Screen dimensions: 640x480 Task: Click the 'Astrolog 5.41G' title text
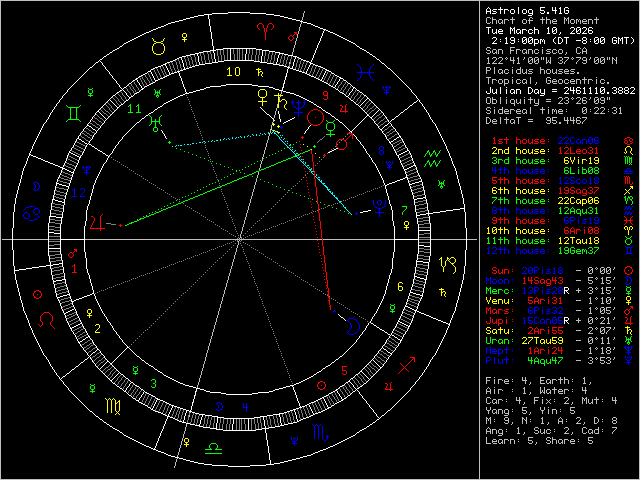(527, 11)
